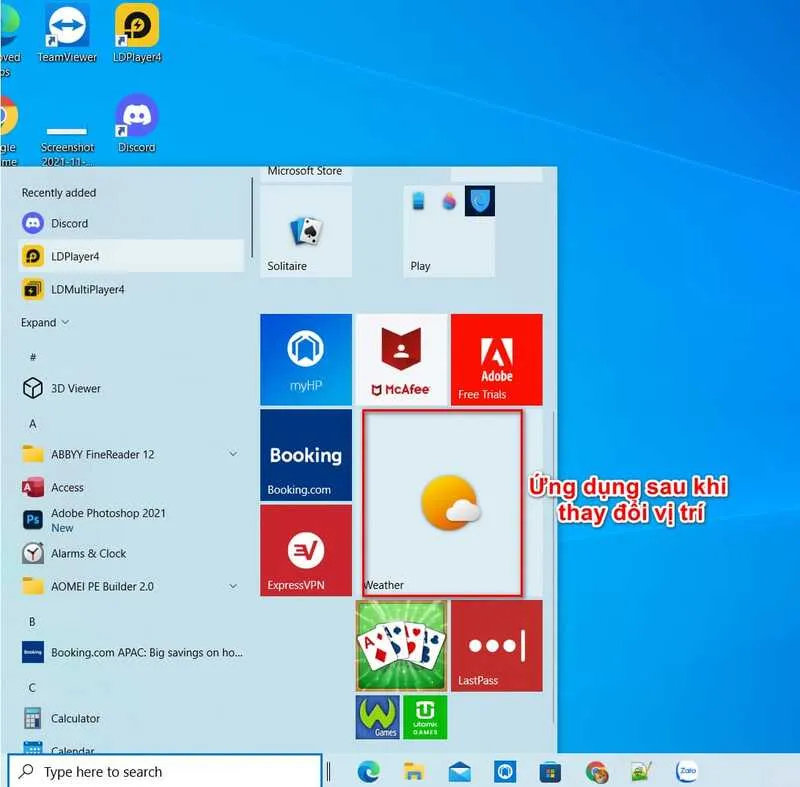The width and height of the screenshot is (800, 787).
Task: Open Calculator from the apps list
Action: tap(73, 718)
